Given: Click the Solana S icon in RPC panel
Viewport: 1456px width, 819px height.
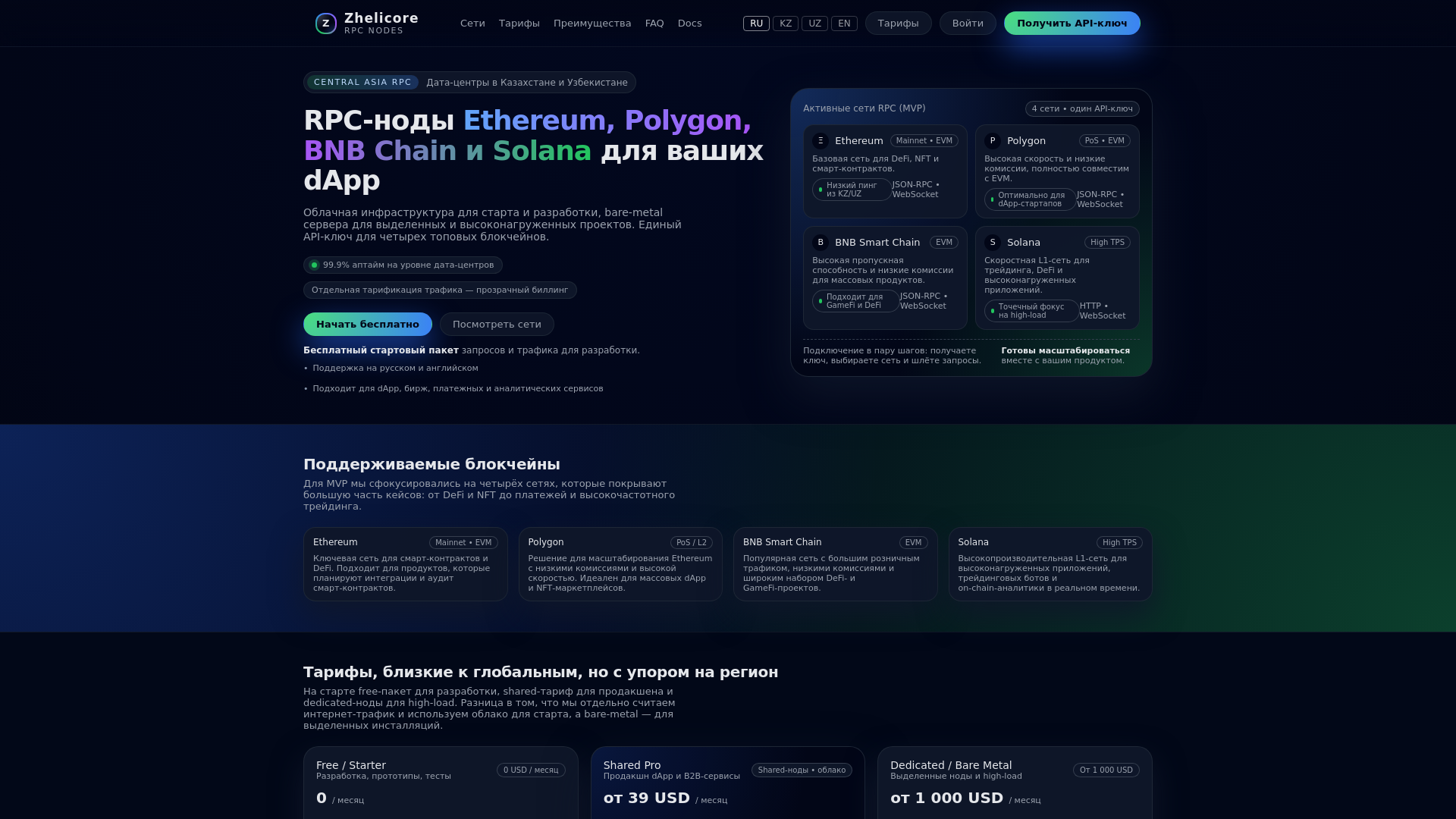Looking at the screenshot, I should [x=993, y=243].
